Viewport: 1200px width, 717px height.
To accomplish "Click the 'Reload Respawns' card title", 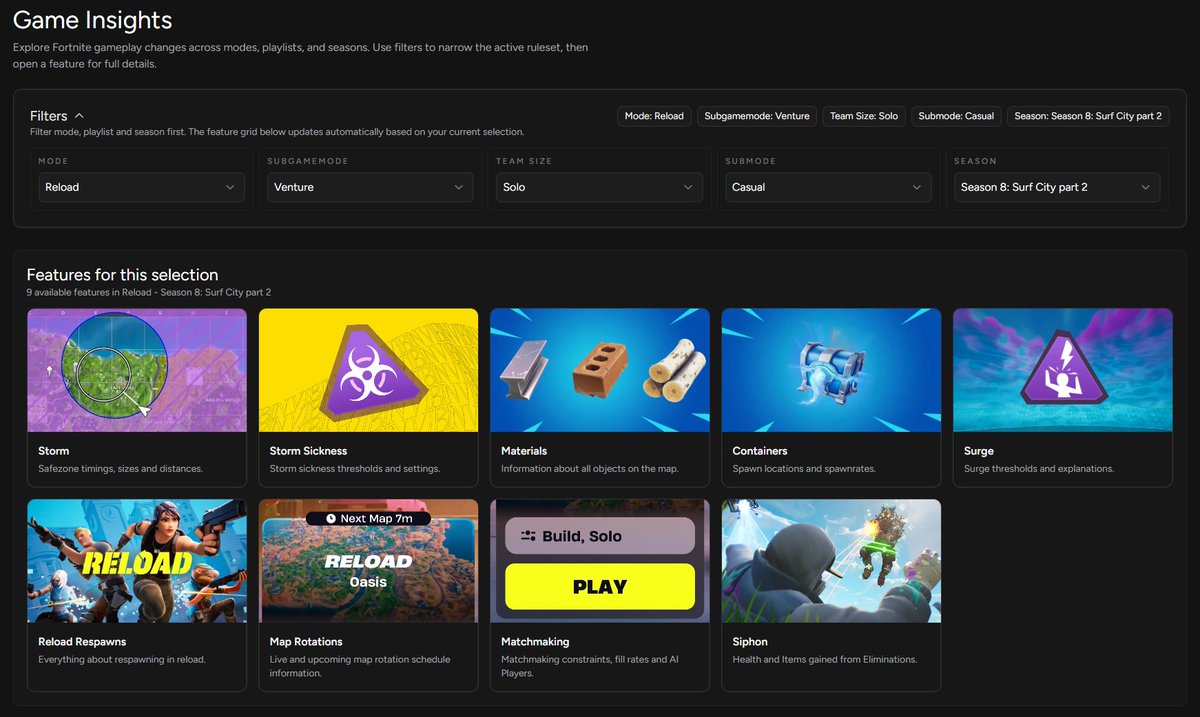I will pos(82,642).
